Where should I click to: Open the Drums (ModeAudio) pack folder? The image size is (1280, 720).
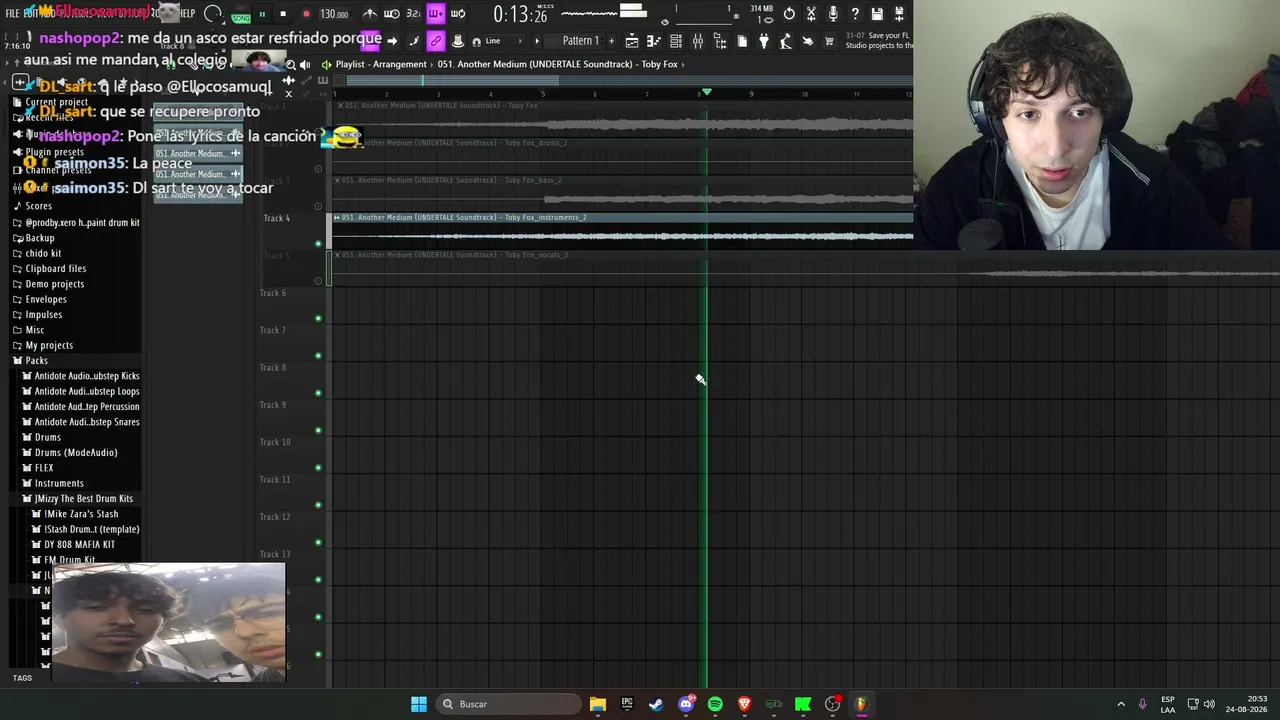[76, 452]
